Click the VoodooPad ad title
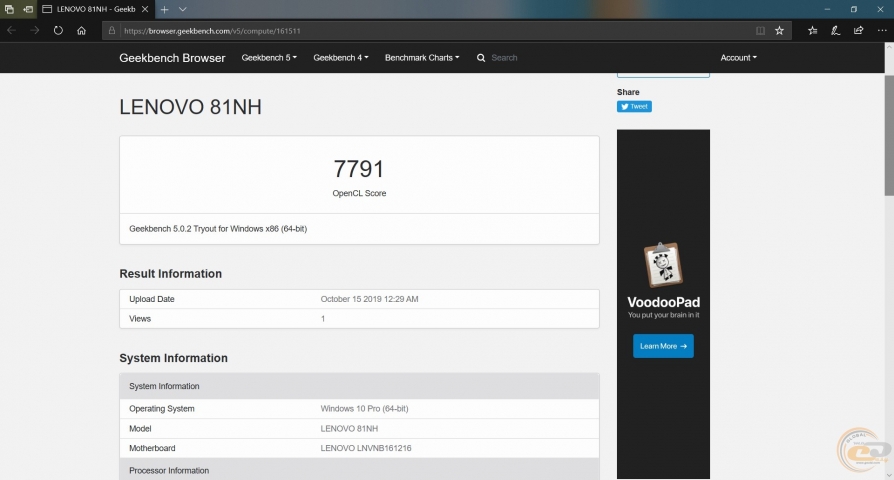 click(663, 302)
